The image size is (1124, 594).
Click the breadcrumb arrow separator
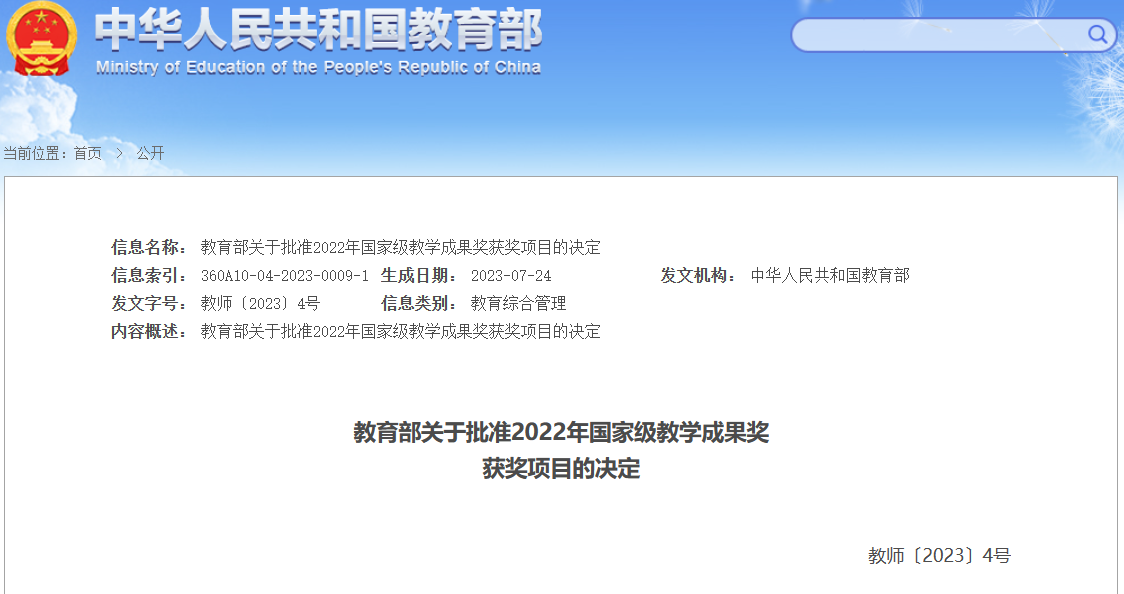point(119,153)
